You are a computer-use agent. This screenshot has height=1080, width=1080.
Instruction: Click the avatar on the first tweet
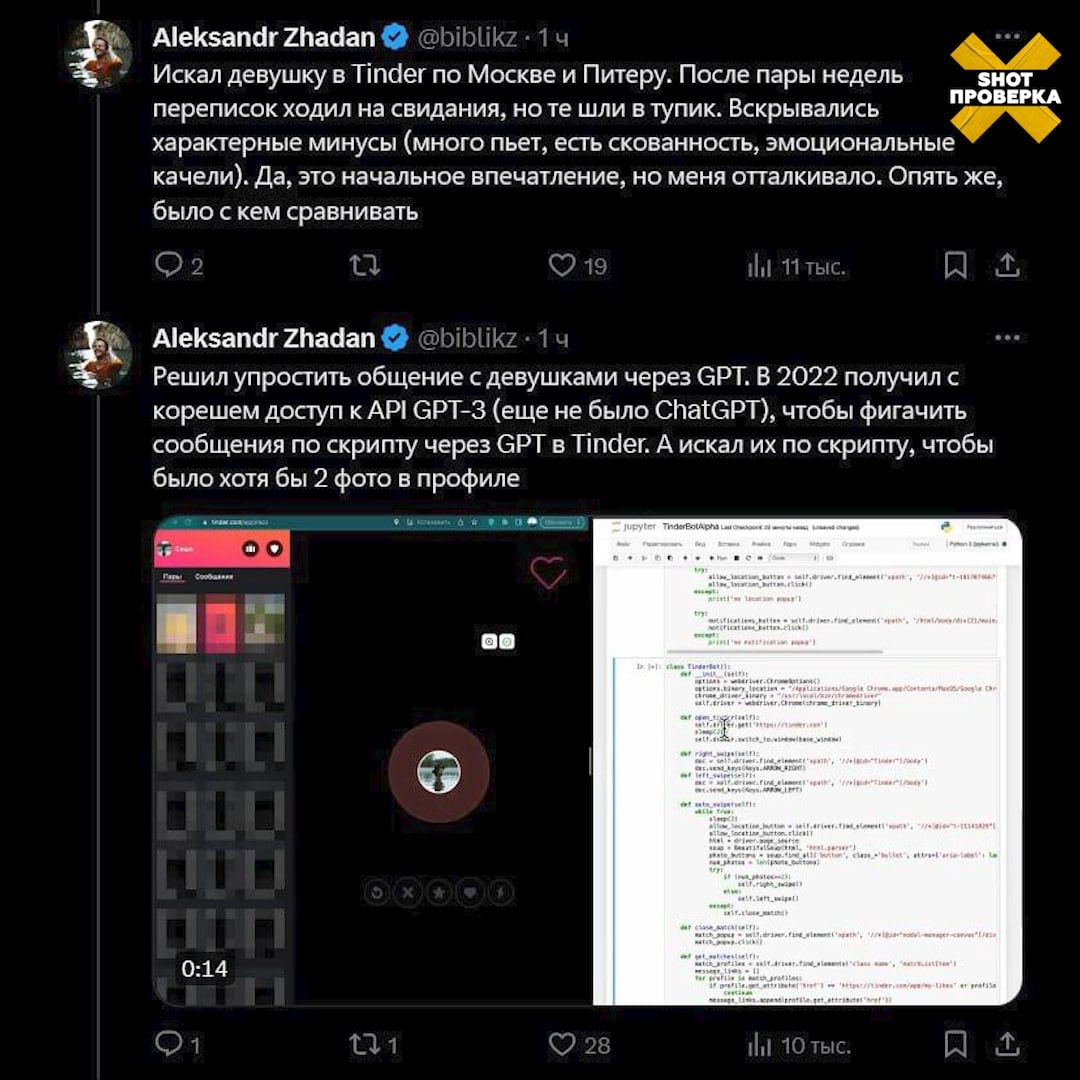click(98, 54)
